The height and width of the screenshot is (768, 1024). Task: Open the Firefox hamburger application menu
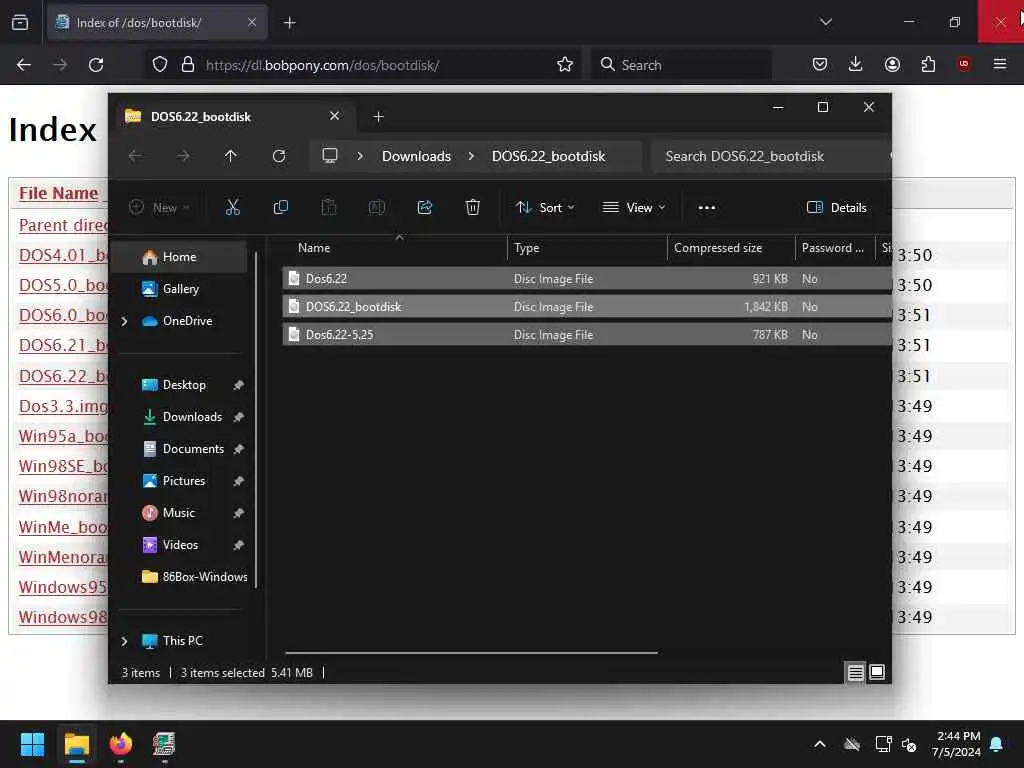tap(1000, 64)
